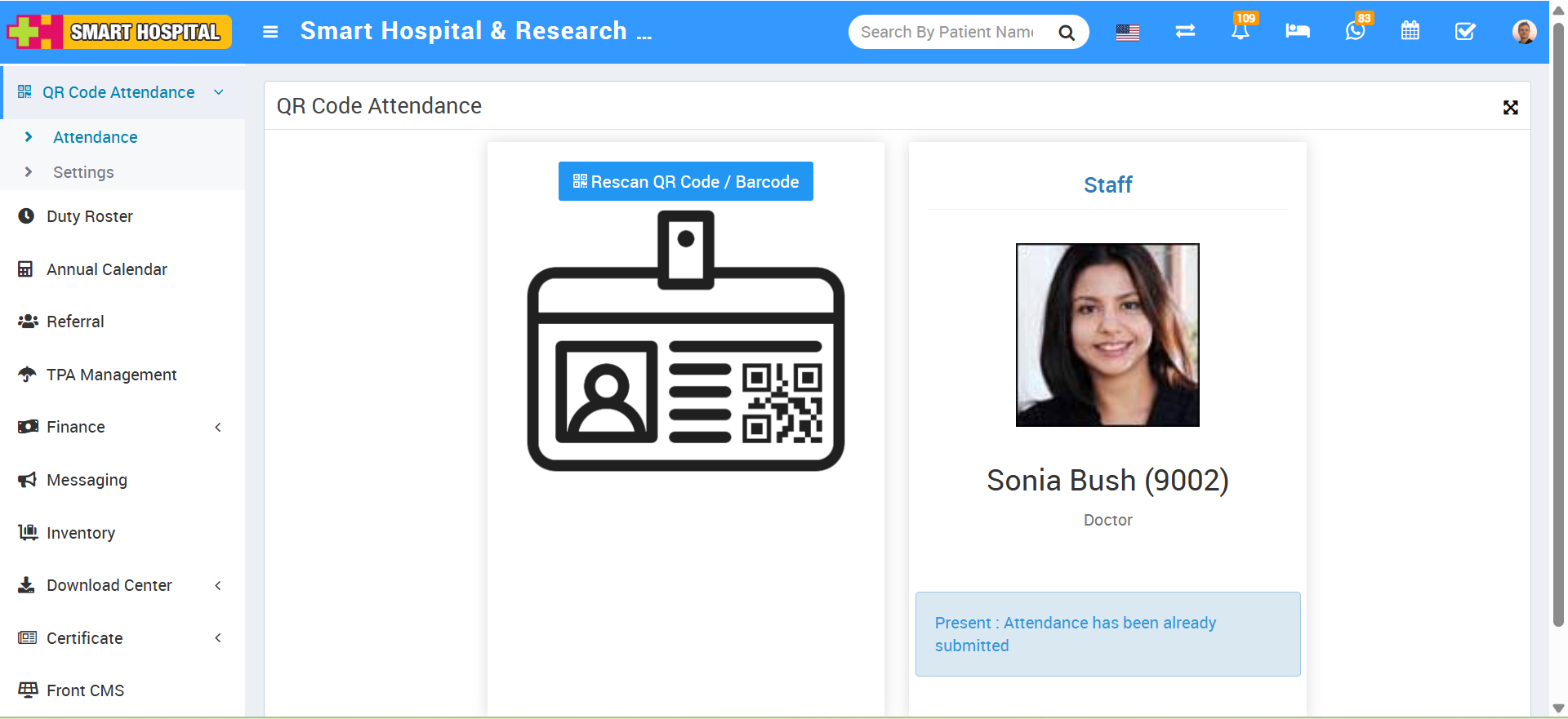The image size is (1568, 719).
Task: Open the bed status icon
Action: pos(1298,31)
